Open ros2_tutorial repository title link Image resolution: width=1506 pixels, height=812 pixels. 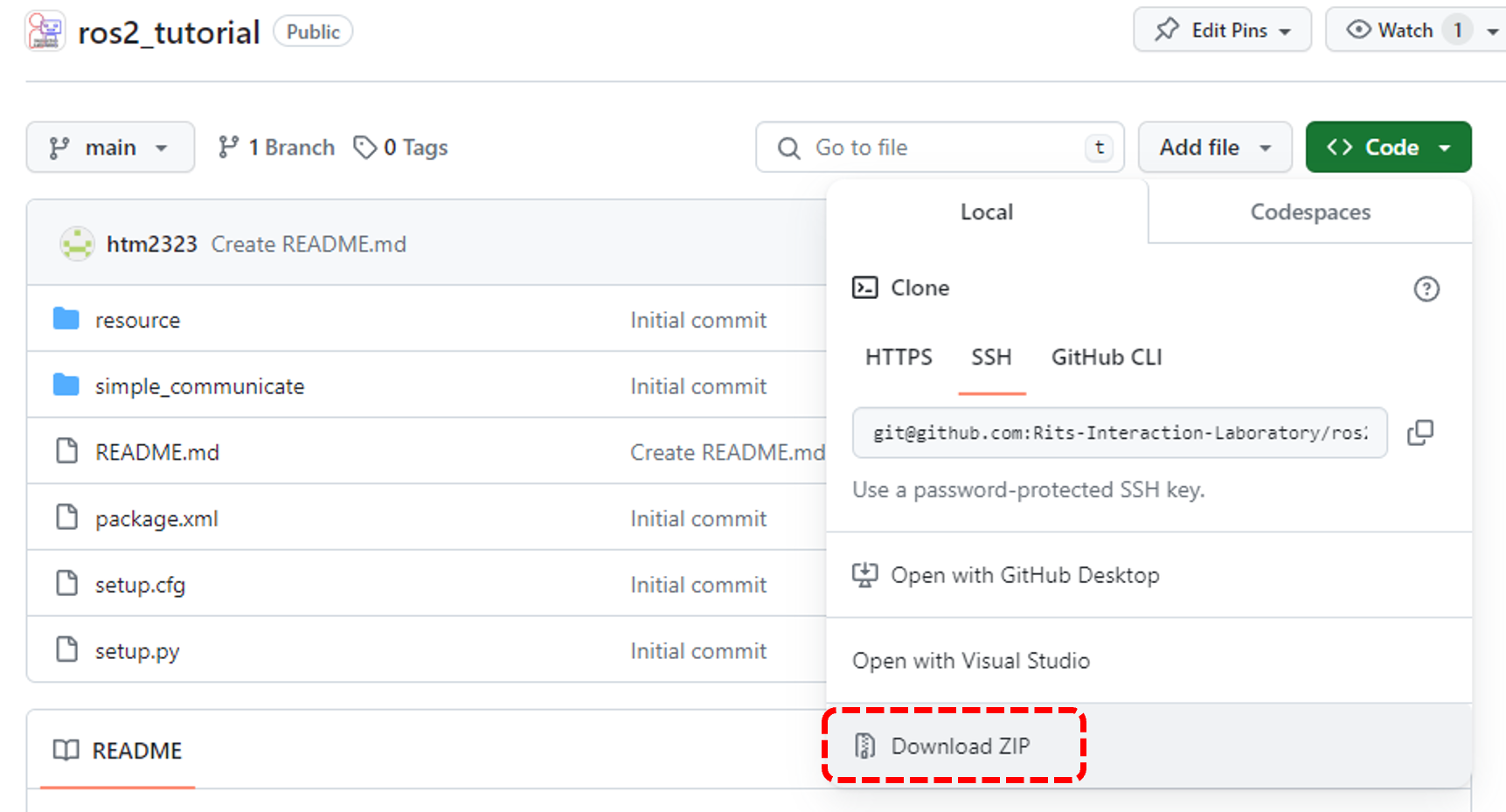tap(169, 32)
